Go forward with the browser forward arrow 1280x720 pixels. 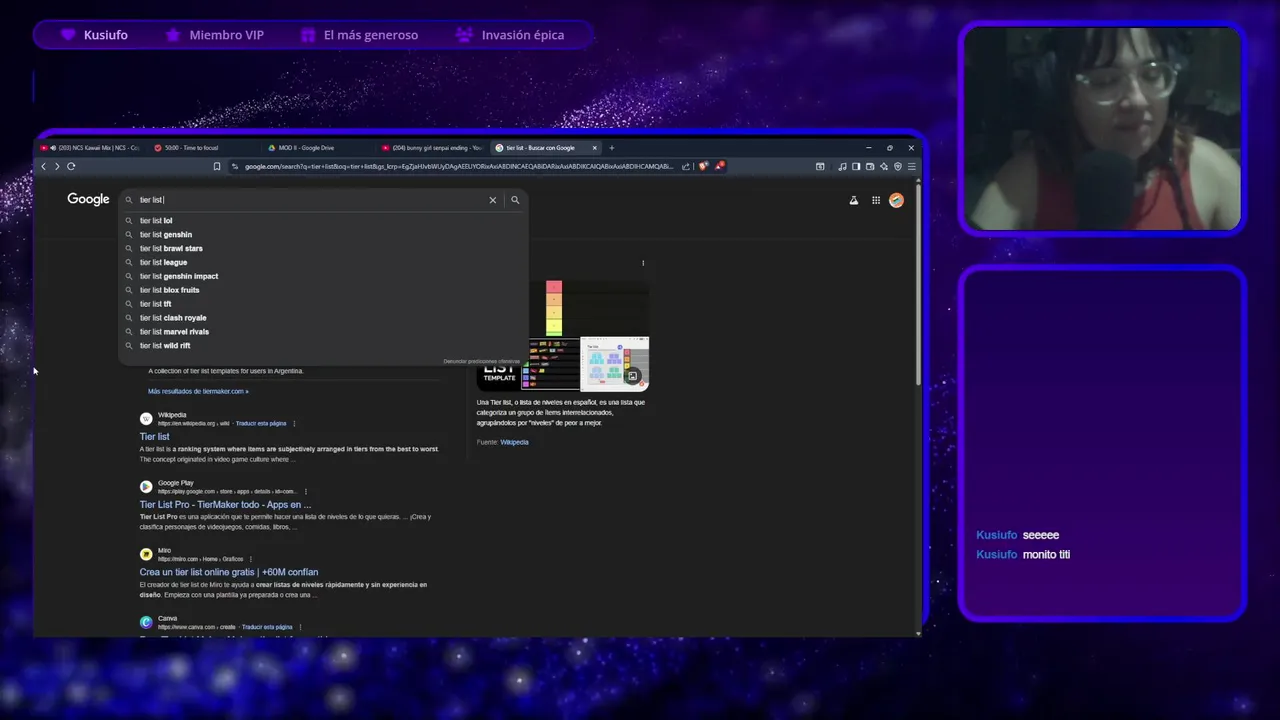click(x=57, y=166)
